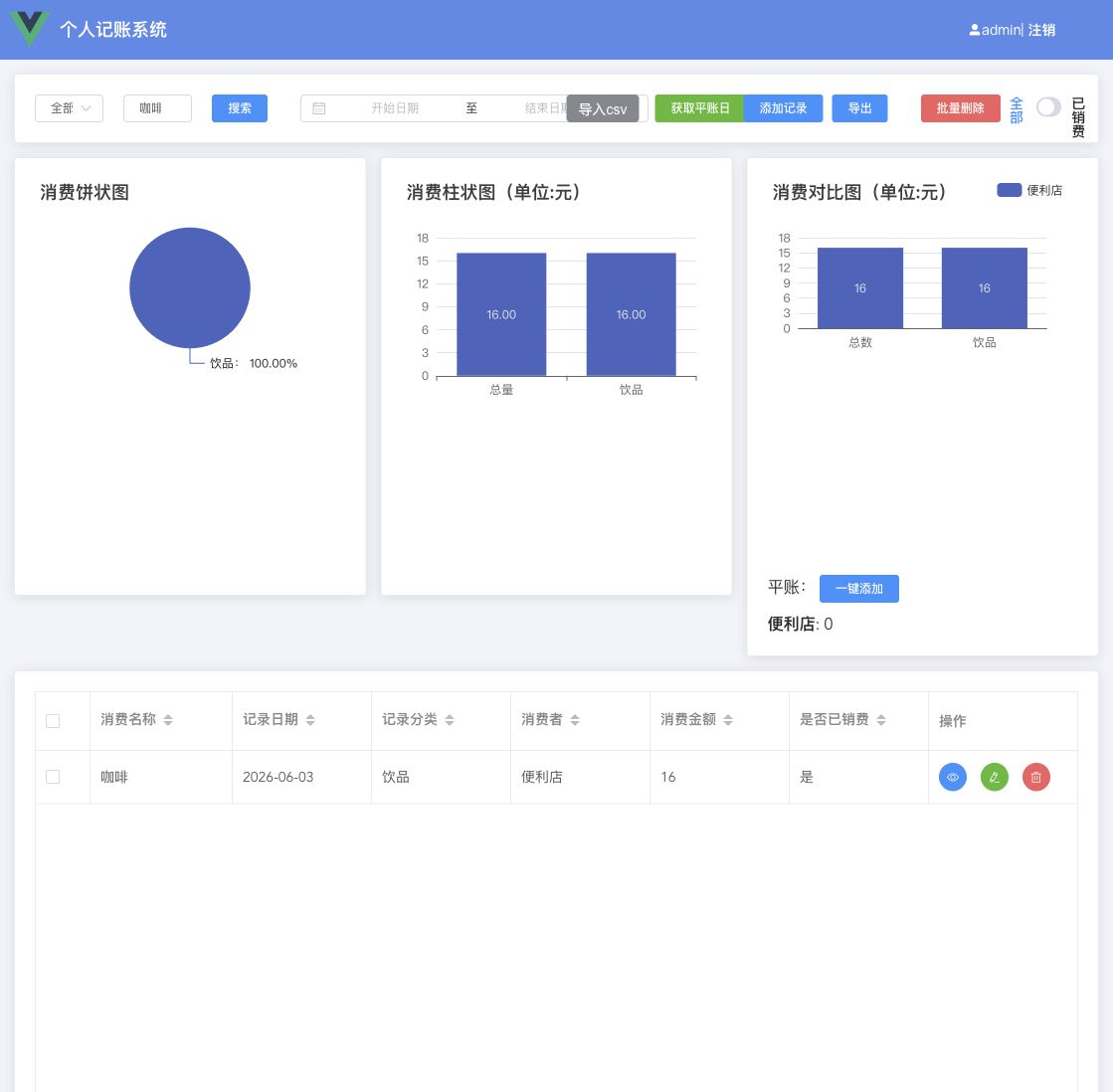This screenshot has width=1113, height=1092.
Task: Click the 开始日期 date field
Action: pos(395,108)
